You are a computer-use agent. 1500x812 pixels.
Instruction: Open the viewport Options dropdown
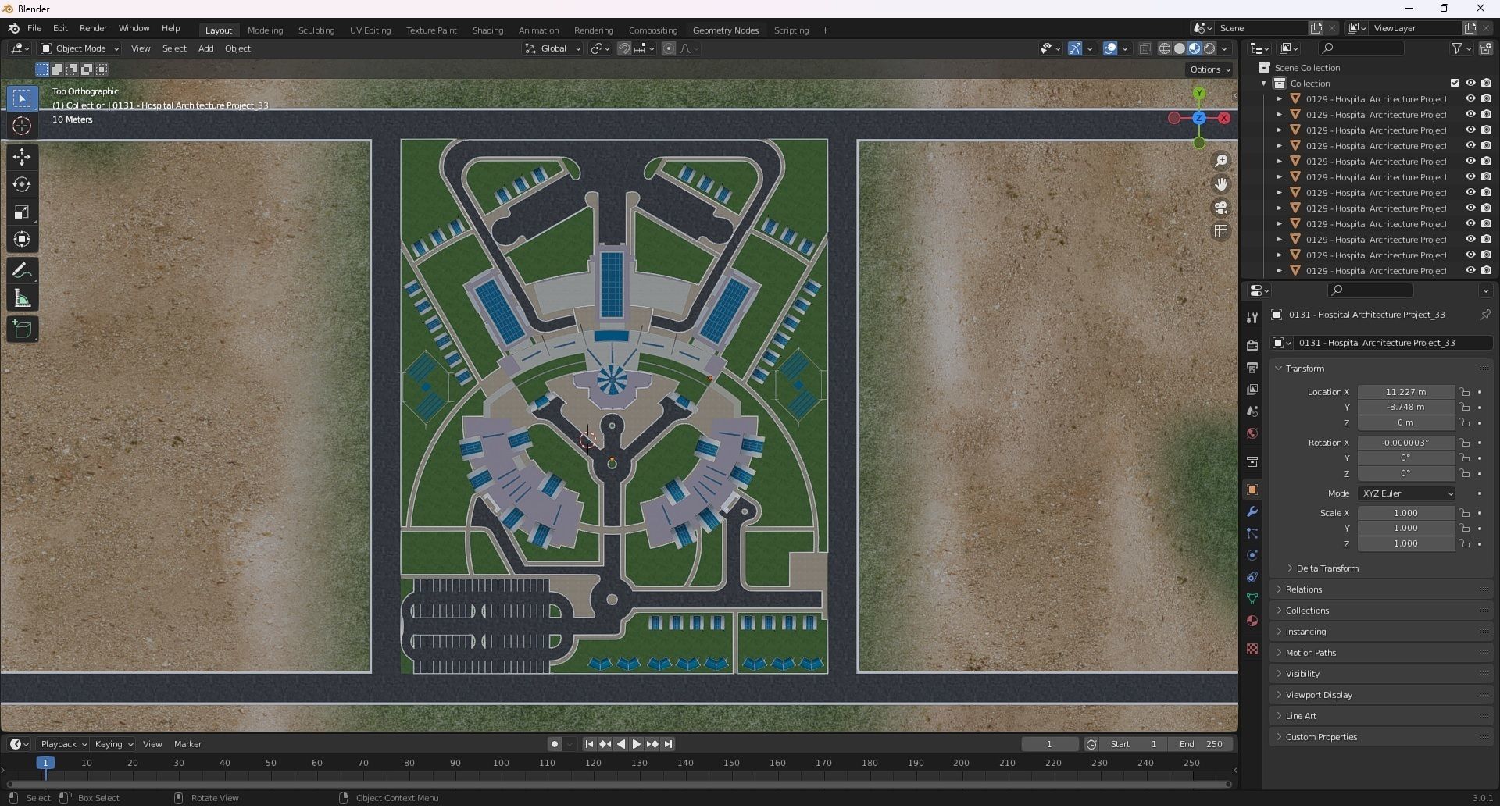point(1209,69)
